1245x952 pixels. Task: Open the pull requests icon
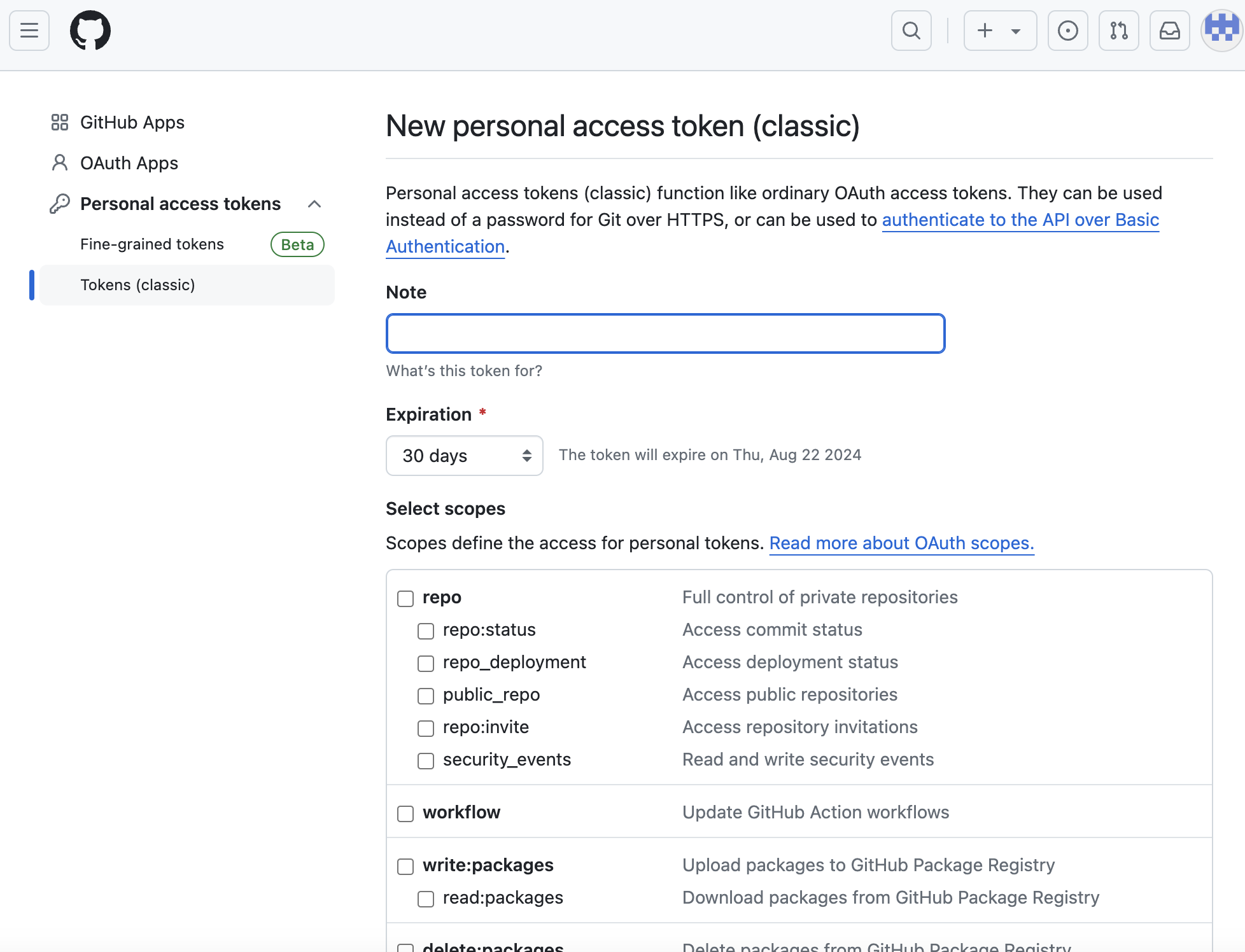tap(1118, 31)
